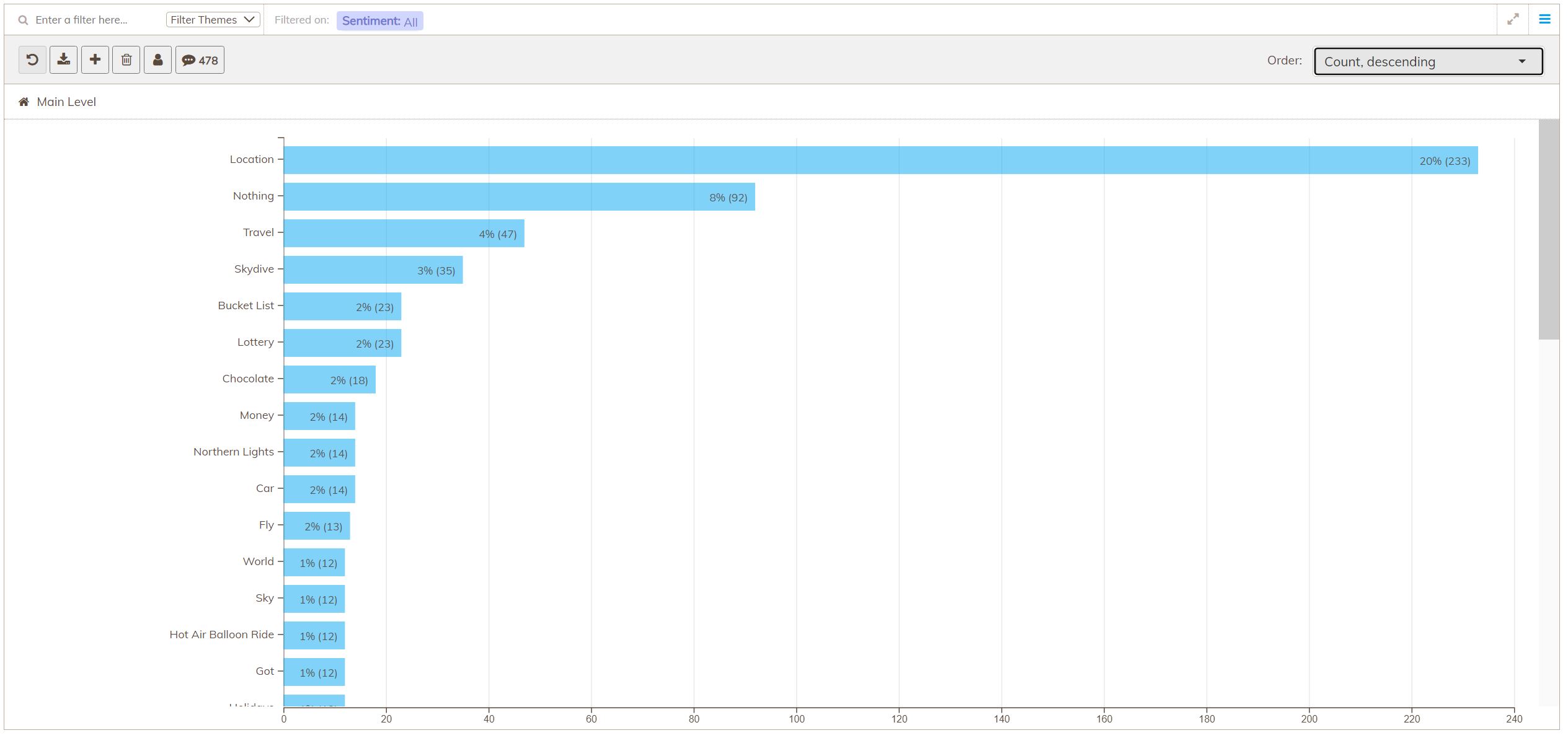The image size is (1568, 738).
Task: Select the Lottery bar
Action: [x=342, y=343]
